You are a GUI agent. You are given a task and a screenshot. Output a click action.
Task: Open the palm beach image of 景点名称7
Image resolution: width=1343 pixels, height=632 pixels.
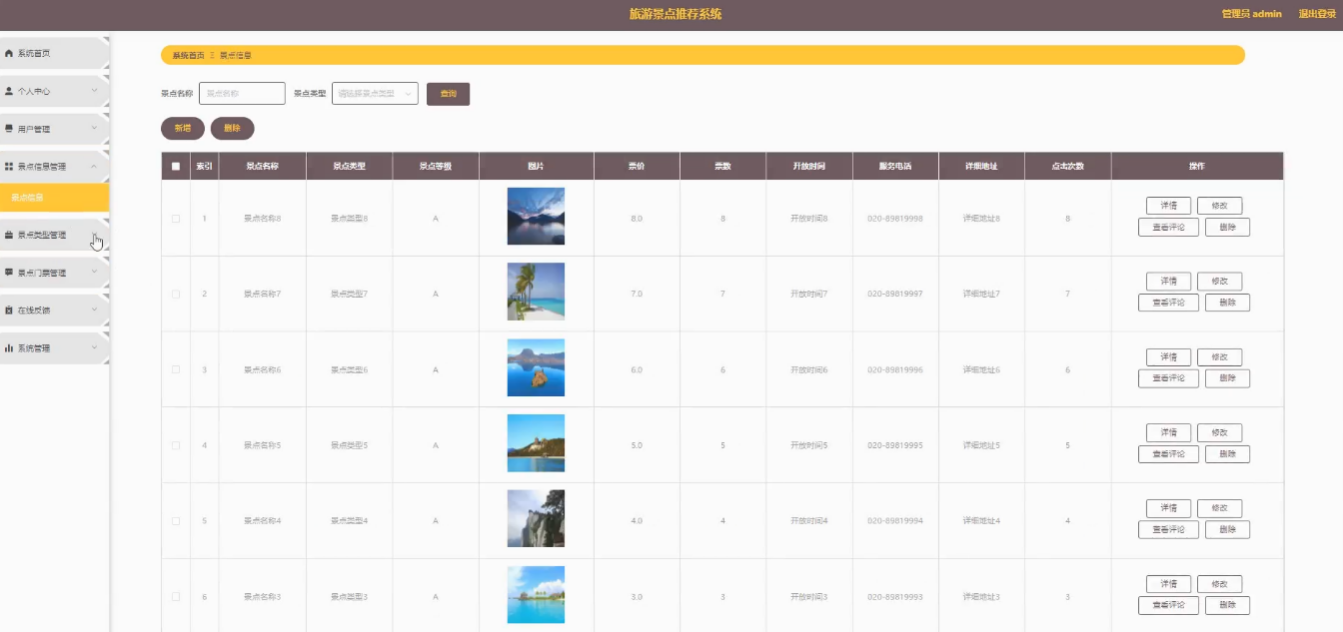tap(536, 292)
